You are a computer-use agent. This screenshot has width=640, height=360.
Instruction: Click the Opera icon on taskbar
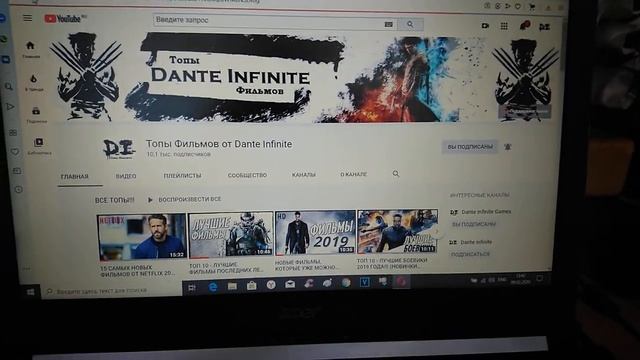click(x=402, y=281)
